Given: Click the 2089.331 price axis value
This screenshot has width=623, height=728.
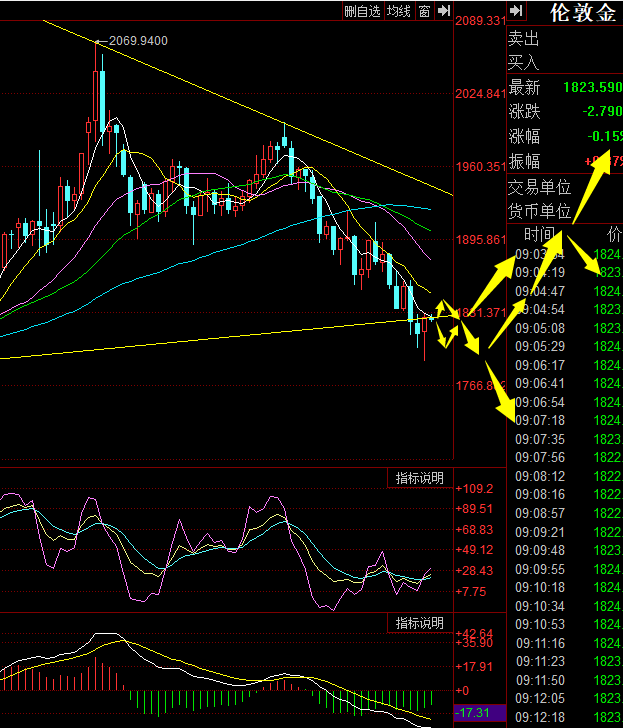Looking at the screenshot, I should (480, 21).
